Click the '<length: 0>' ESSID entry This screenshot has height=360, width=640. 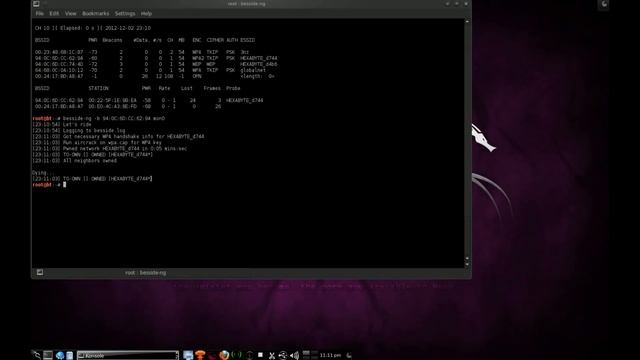[257, 76]
